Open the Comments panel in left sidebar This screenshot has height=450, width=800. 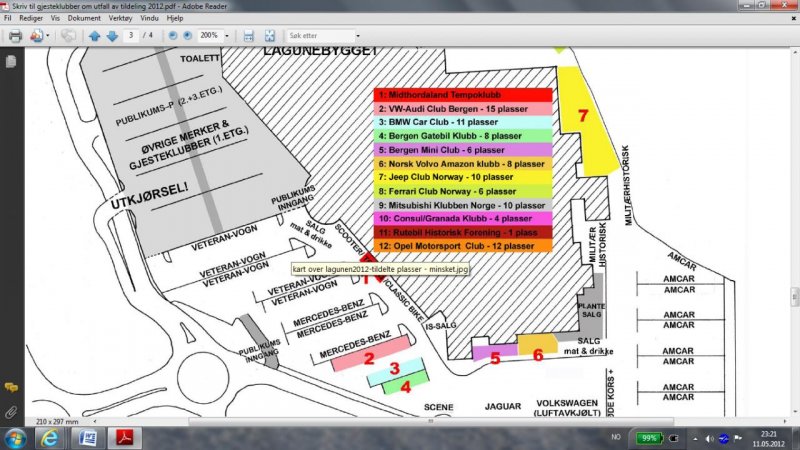pos(10,387)
